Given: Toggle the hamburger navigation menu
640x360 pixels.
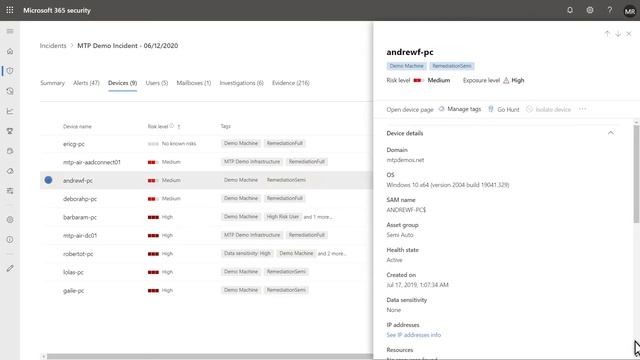Looking at the screenshot, I should pos(10,31).
